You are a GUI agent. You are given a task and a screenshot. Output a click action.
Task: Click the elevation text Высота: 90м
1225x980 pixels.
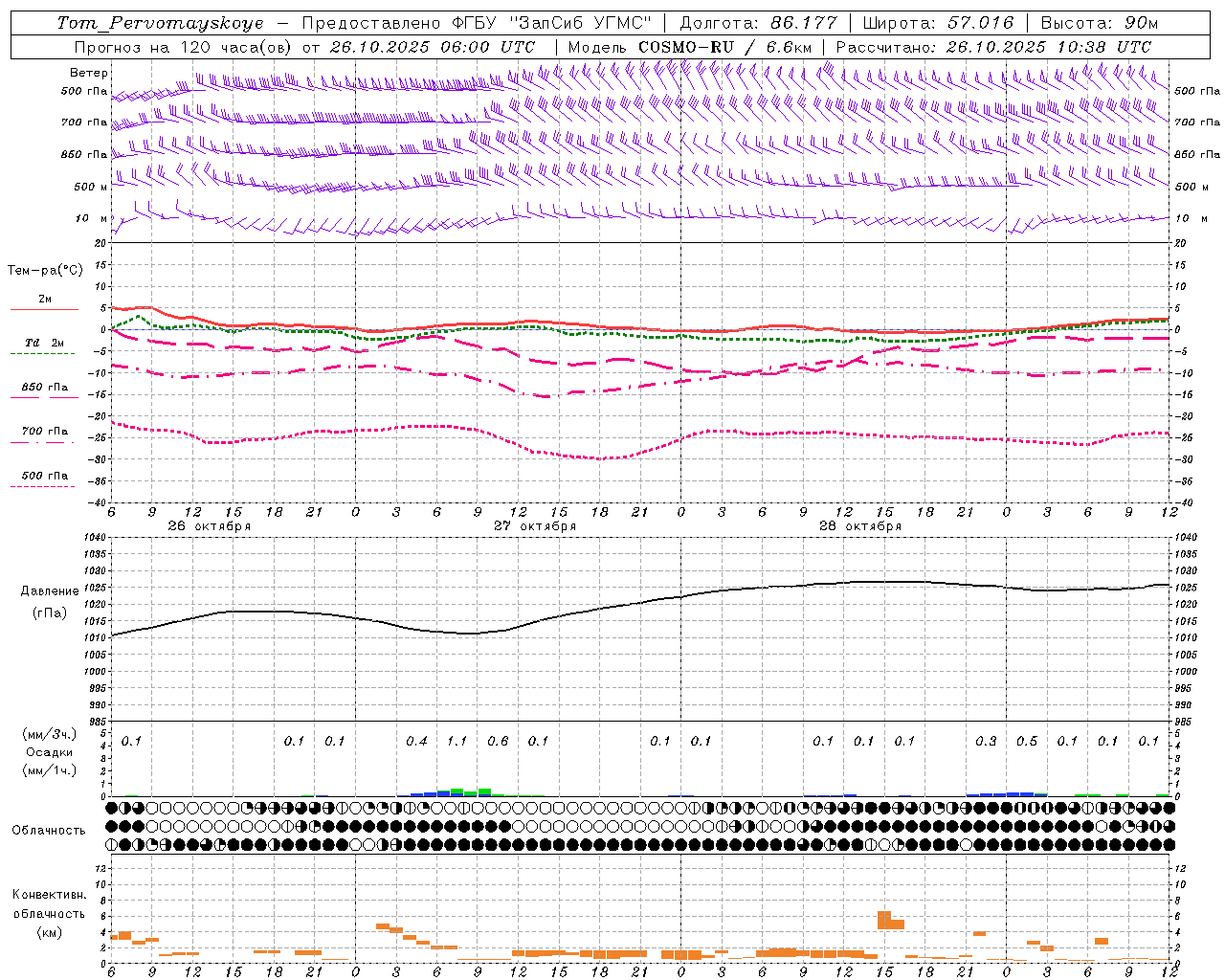pos(1100,23)
